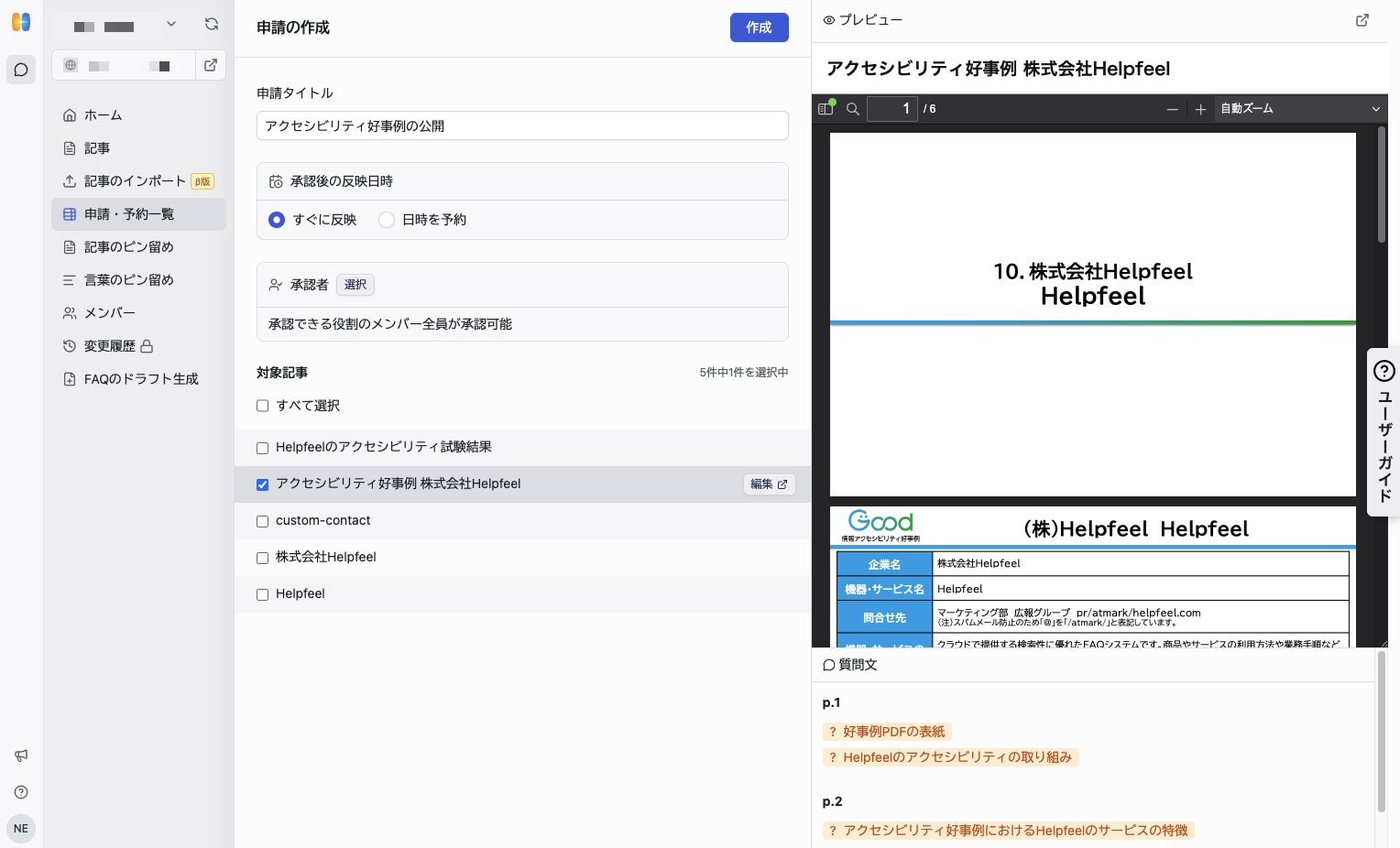Click the globe icon in site field

[71, 65]
